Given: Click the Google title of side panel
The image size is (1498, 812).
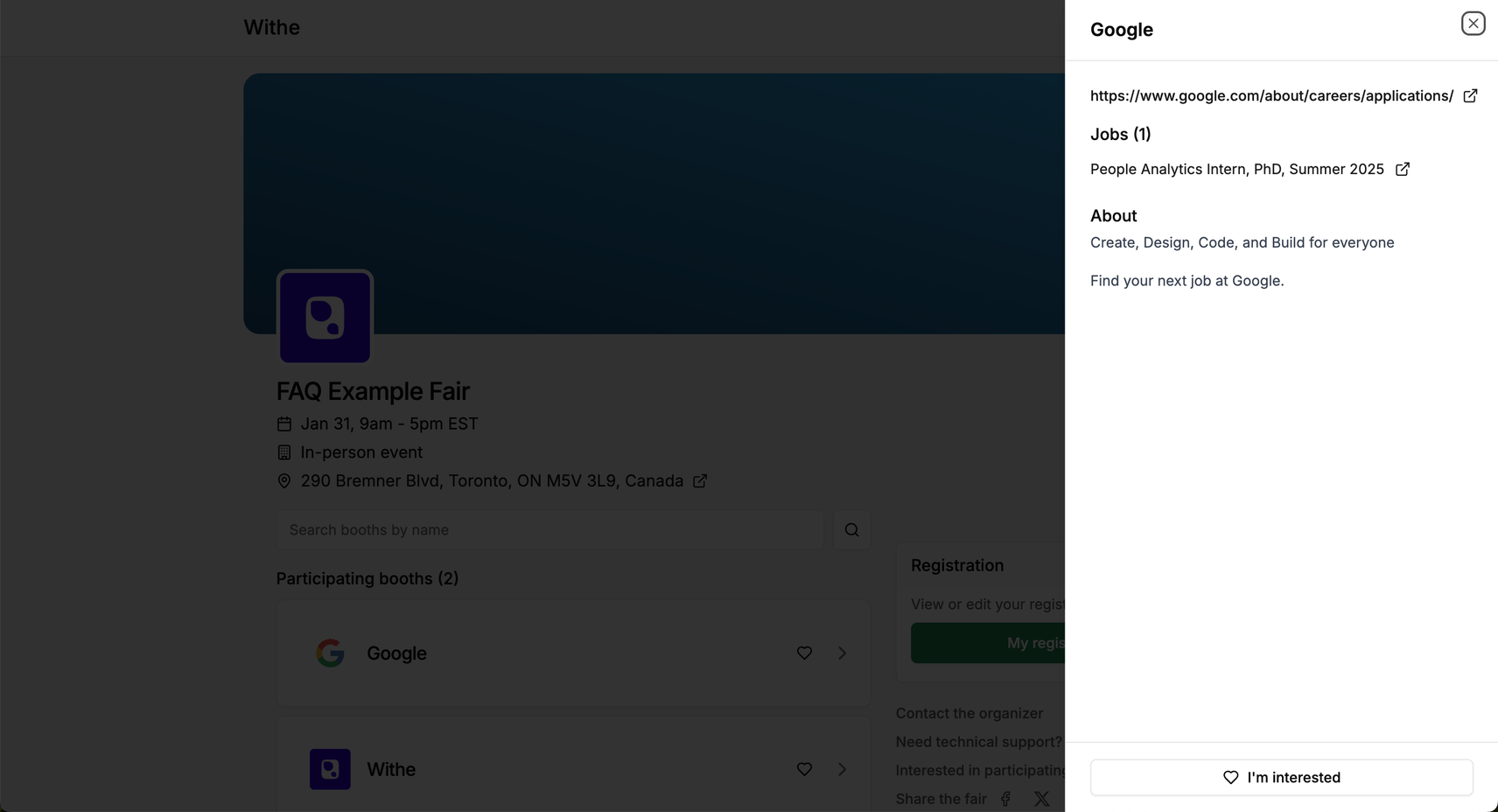Looking at the screenshot, I should 1122,30.
